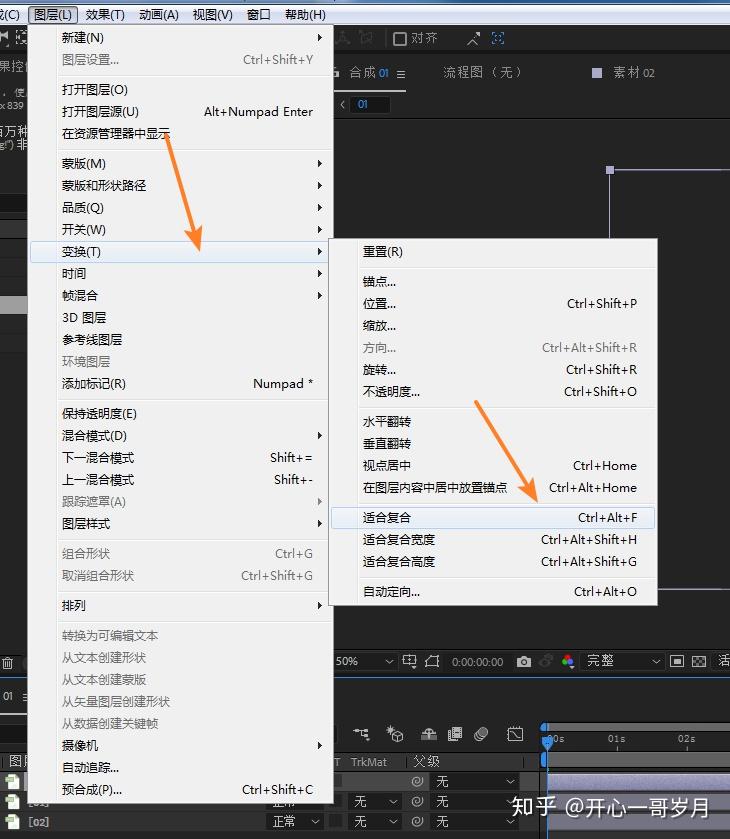Viewport: 730px width, 839px height.
Task: Click the 素材 02 panel color square icon
Action: [597, 73]
